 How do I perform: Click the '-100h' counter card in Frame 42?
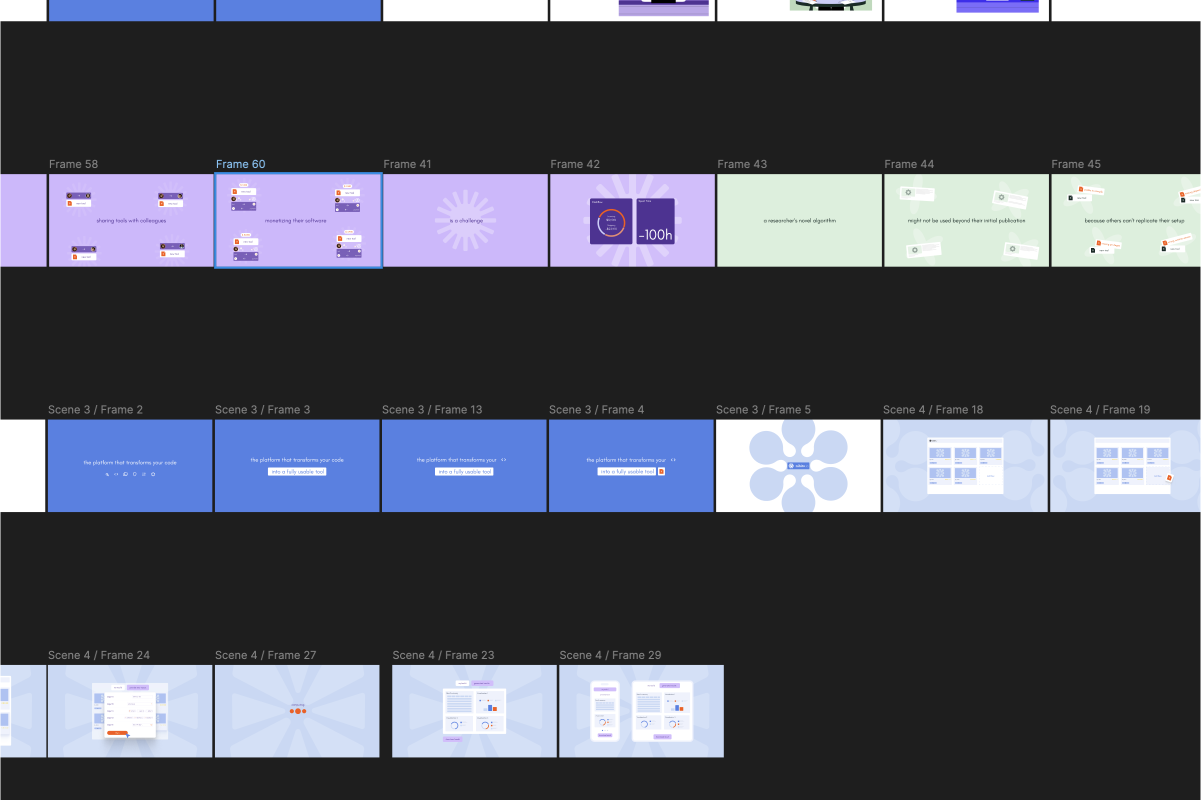coord(655,221)
